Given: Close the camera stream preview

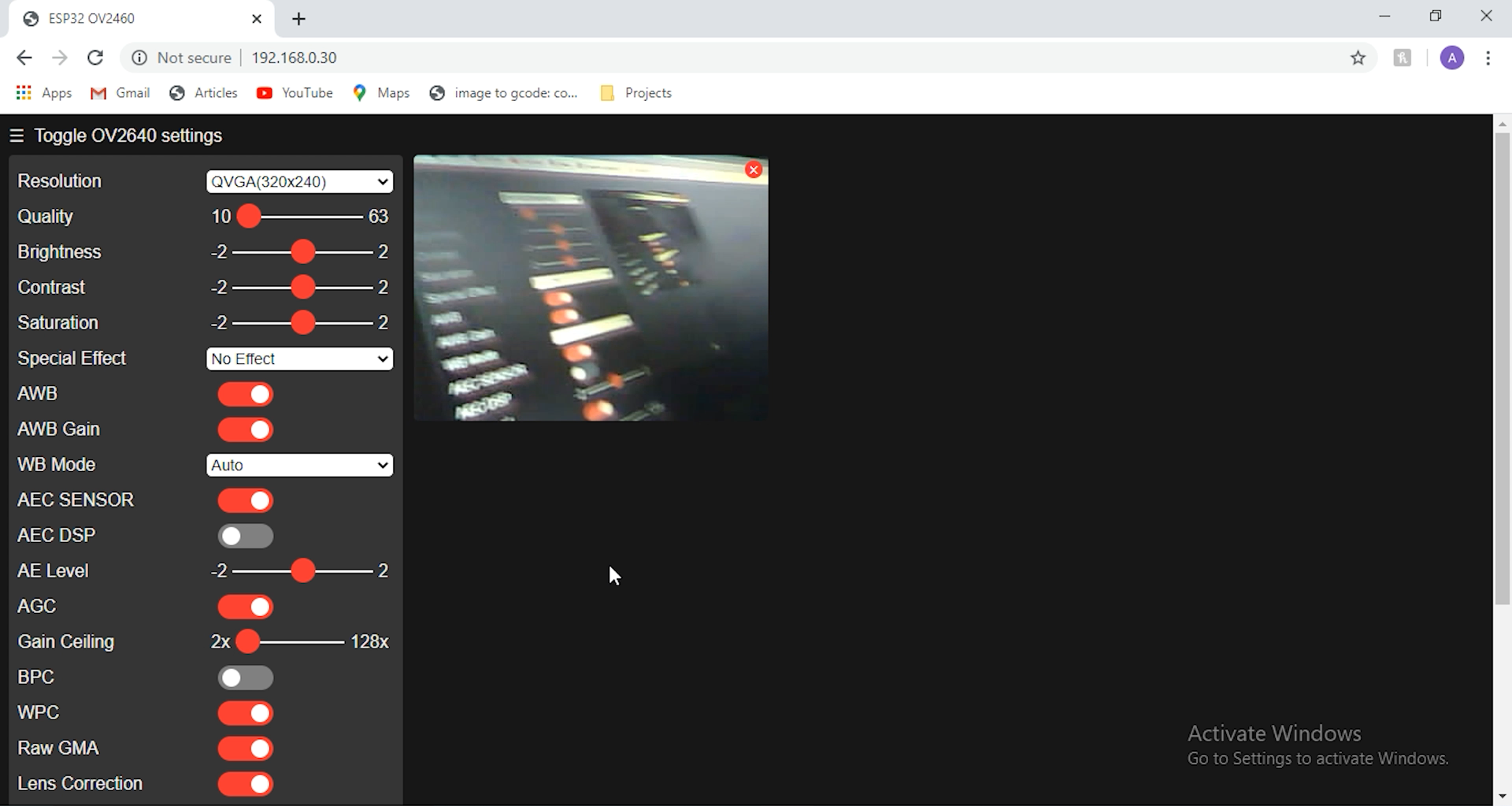Looking at the screenshot, I should pyautogui.click(x=754, y=169).
